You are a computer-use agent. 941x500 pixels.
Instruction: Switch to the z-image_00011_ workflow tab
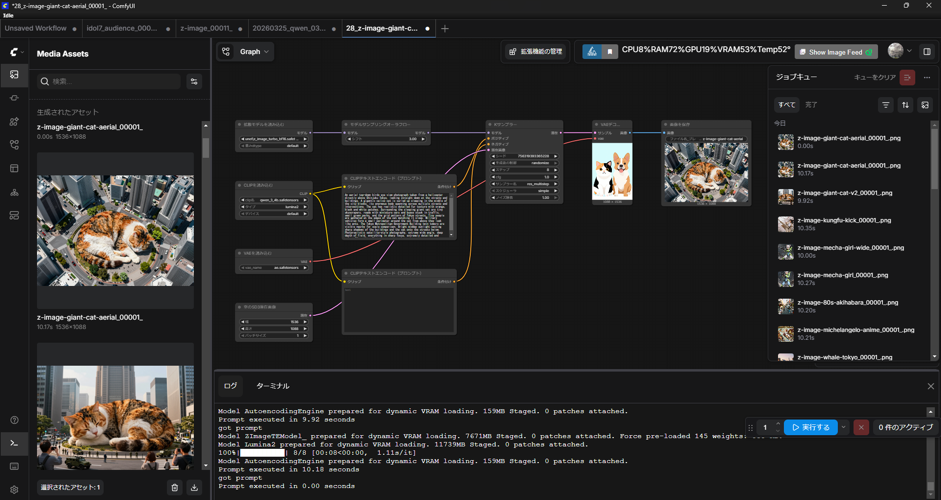[x=206, y=29]
